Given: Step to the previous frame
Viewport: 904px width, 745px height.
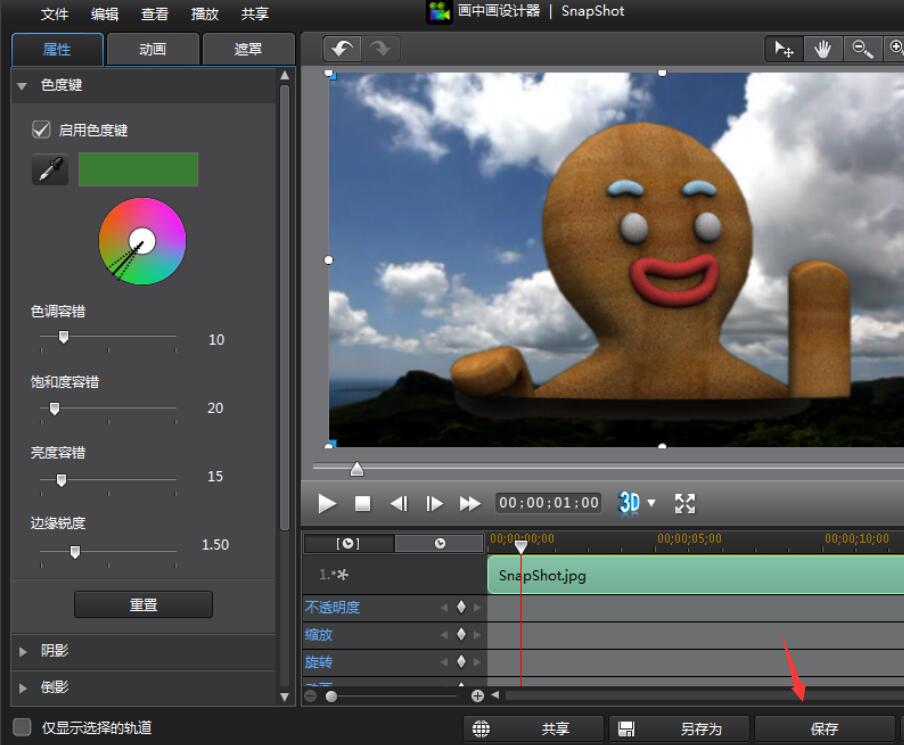Looking at the screenshot, I should tap(398, 504).
